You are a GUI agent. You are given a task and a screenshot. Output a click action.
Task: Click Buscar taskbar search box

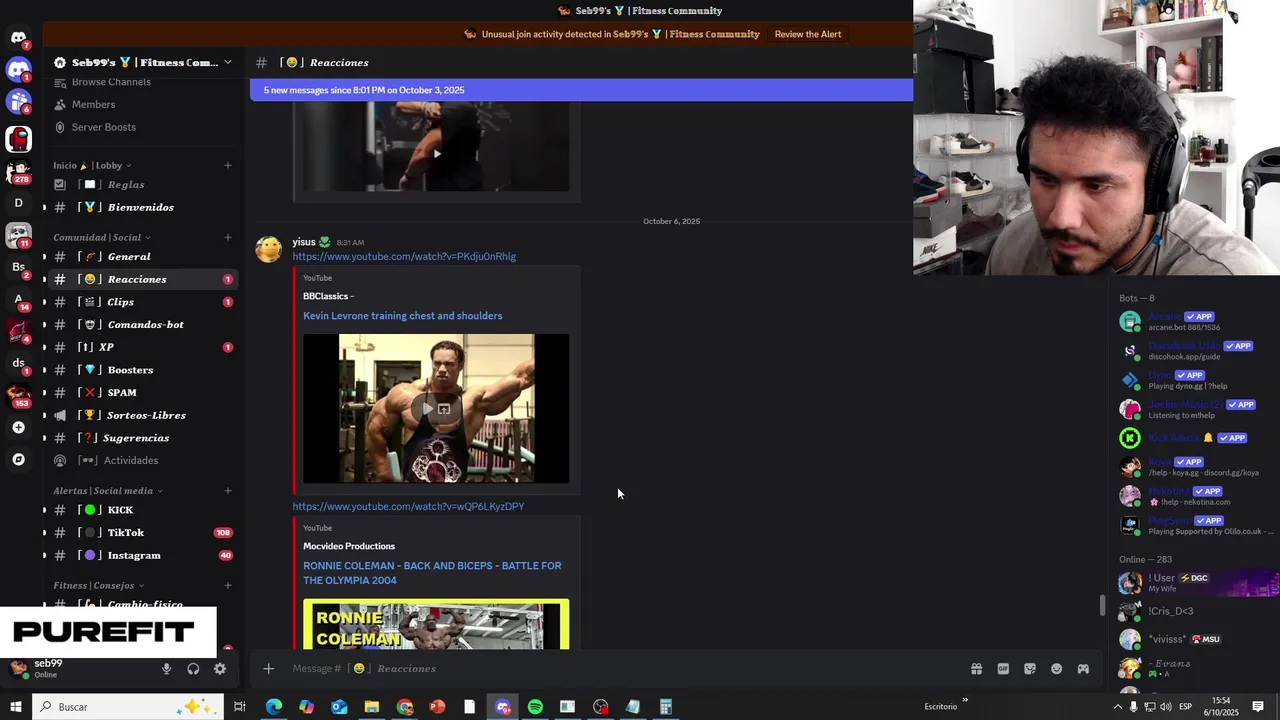click(x=128, y=707)
